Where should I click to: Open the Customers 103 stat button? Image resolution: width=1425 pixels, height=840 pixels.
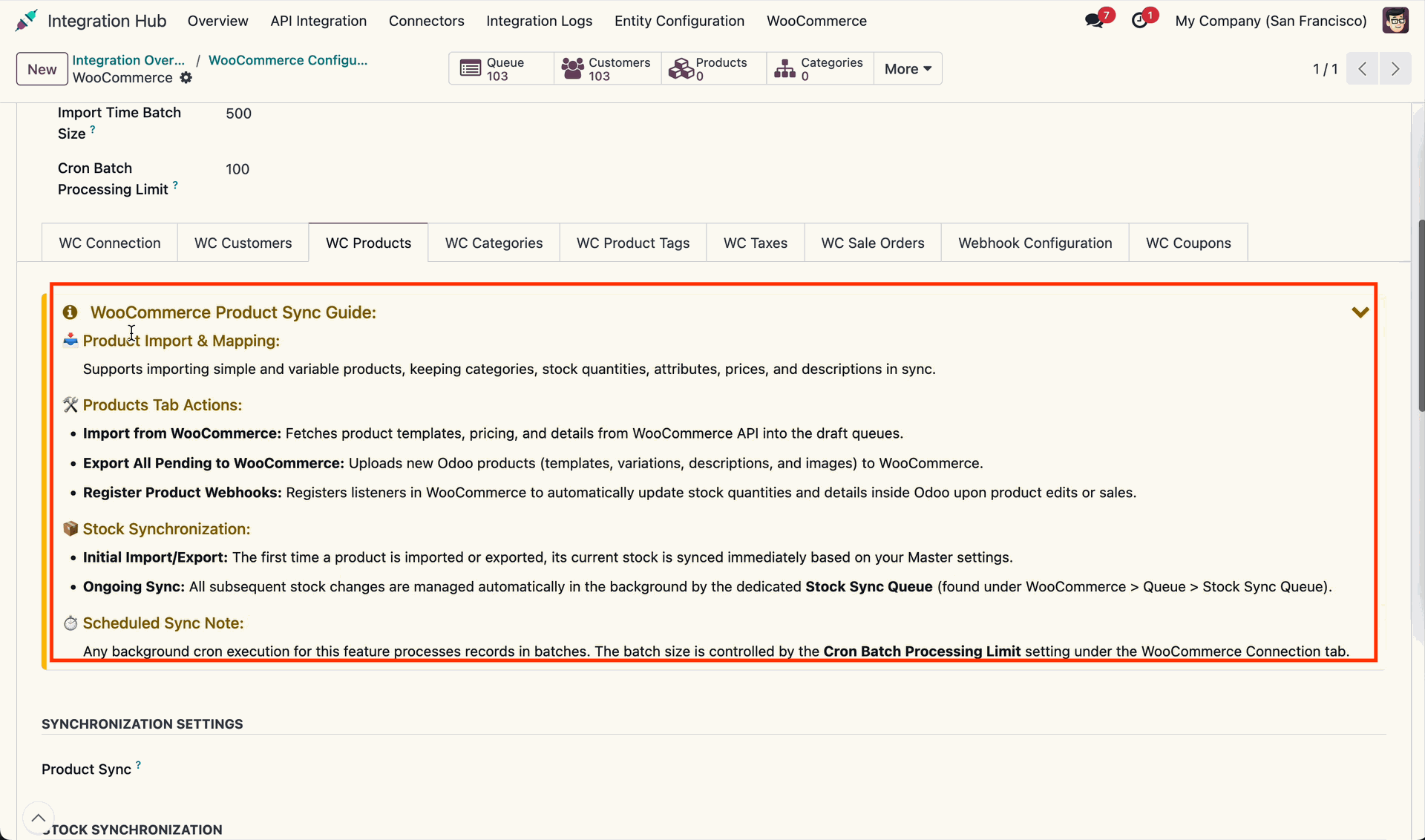(608, 69)
